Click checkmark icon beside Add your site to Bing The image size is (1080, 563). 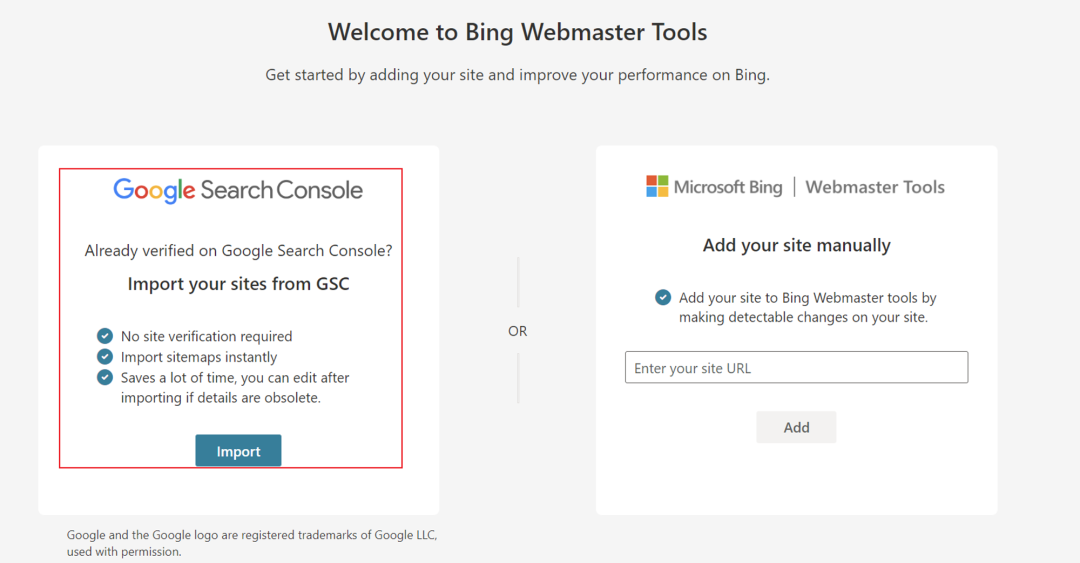(x=663, y=297)
